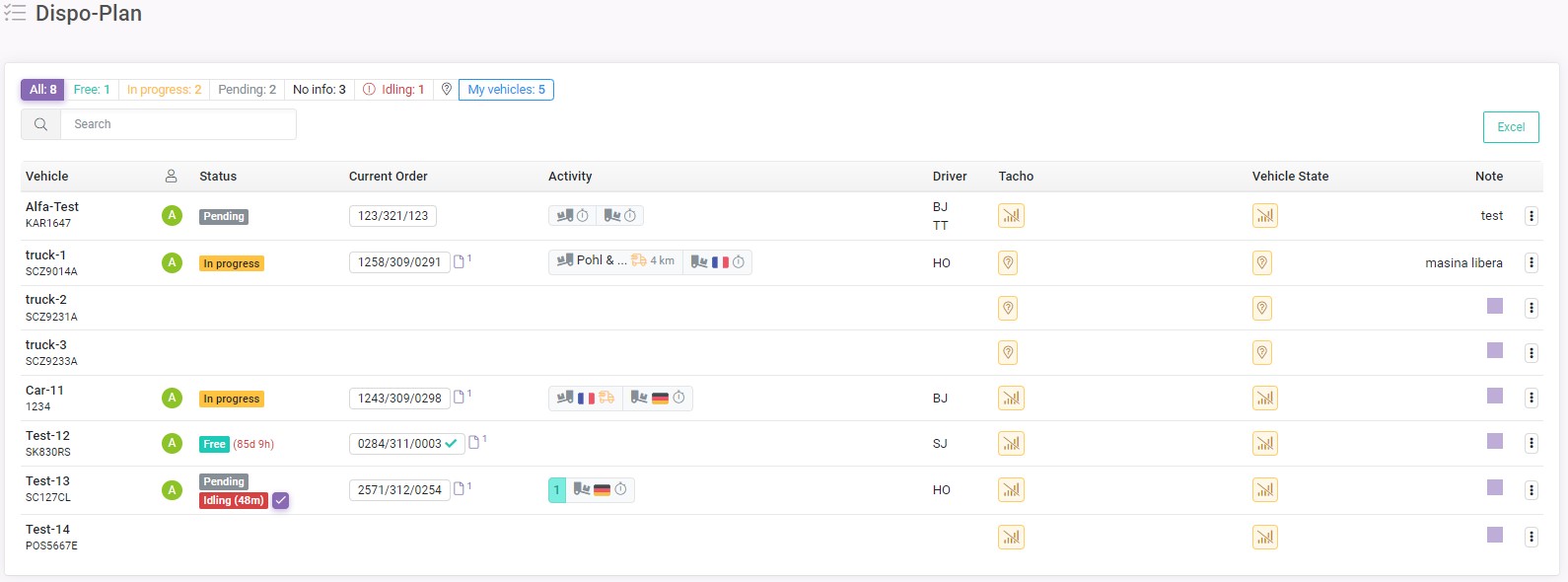Click the Pending status badge on Alfa-Test

tap(224, 217)
